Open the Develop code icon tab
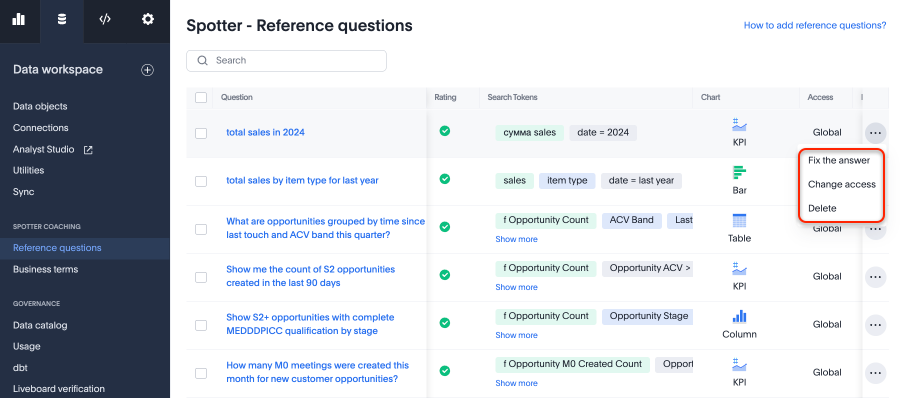Image resolution: width=903 pixels, height=398 pixels. pyautogui.click(x=104, y=19)
